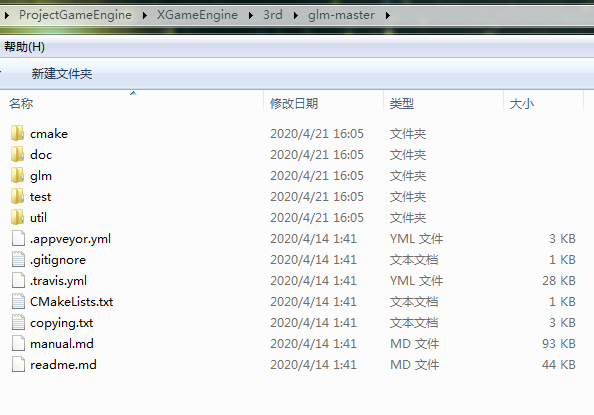The width and height of the screenshot is (594, 415).
Task: Click the modified date of cmake folder
Action: (x=317, y=133)
